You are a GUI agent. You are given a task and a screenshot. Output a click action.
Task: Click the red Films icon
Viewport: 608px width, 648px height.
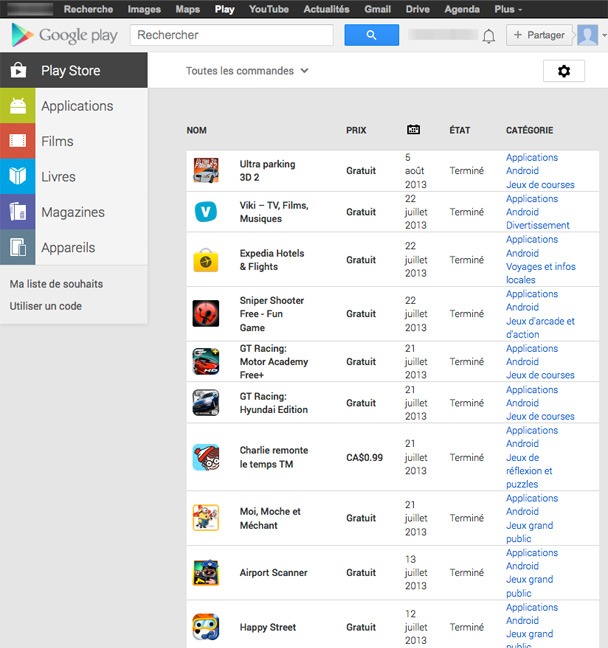(18, 141)
